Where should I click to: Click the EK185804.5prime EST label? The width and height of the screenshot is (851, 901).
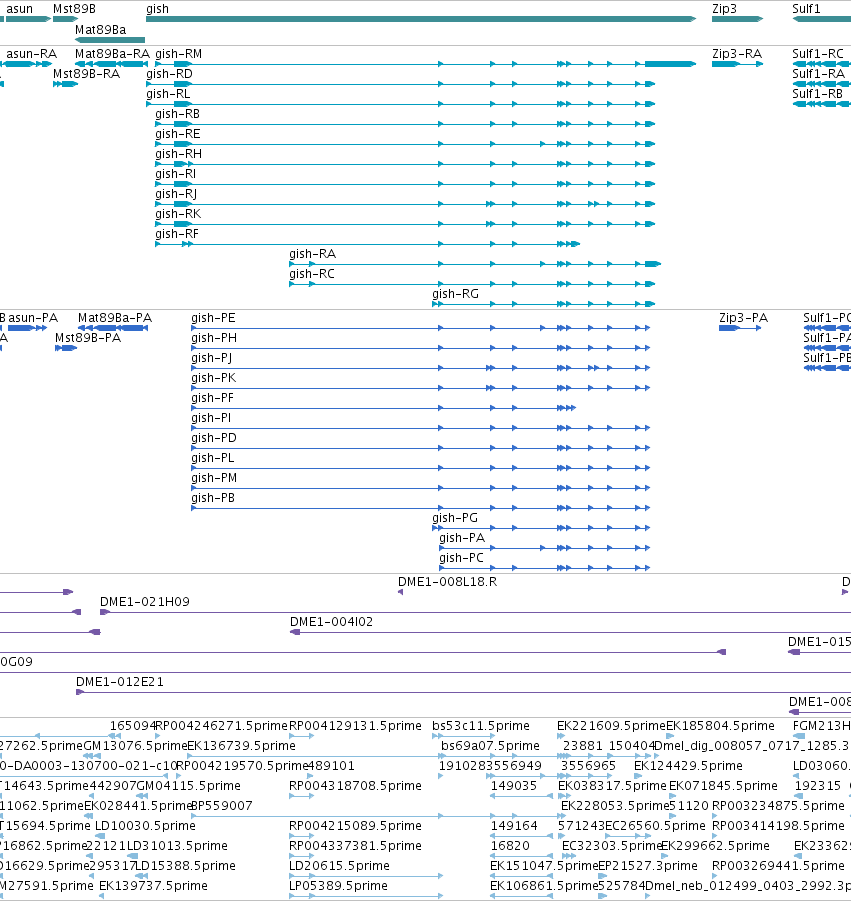pyautogui.click(x=721, y=726)
